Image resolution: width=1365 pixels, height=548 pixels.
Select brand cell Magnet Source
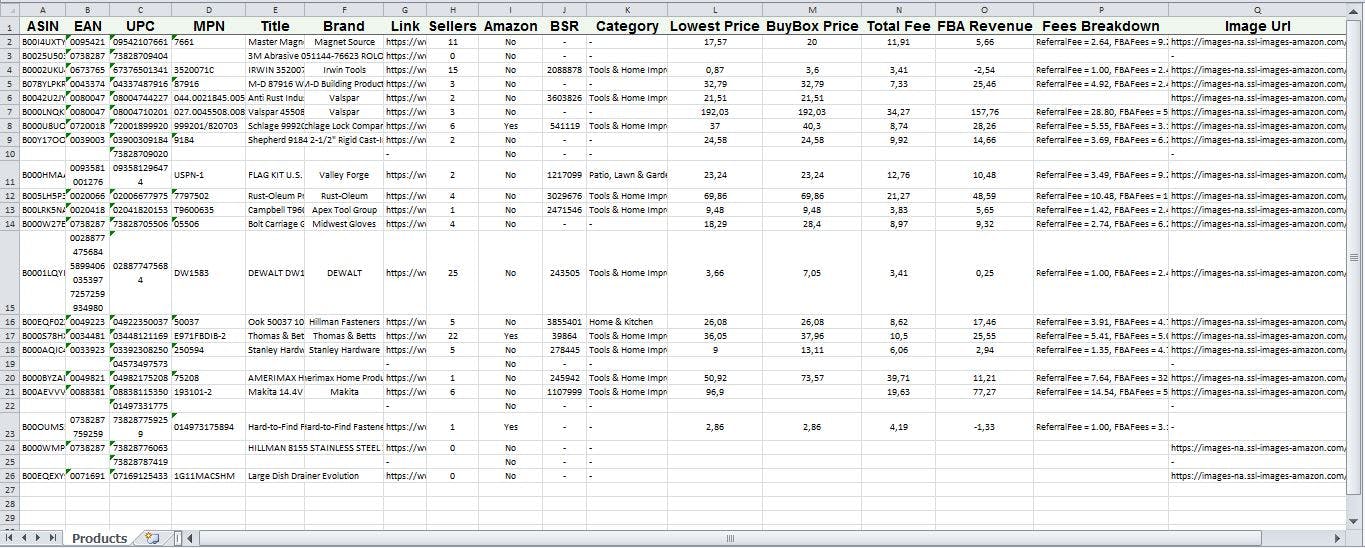(344, 42)
